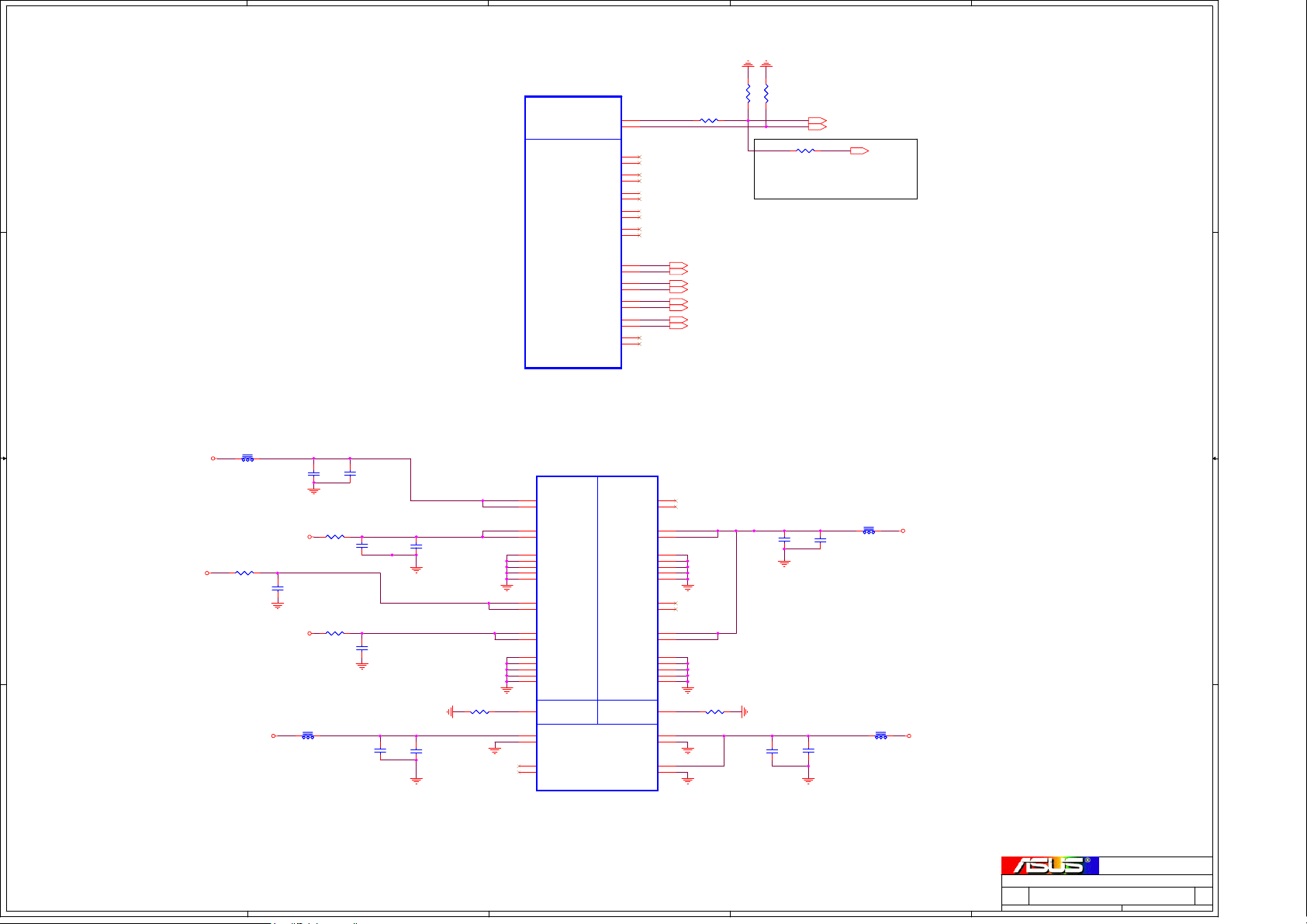Select the grounded resistor left of lower chip
This screenshot has height=924, width=1307.
click(x=480, y=711)
